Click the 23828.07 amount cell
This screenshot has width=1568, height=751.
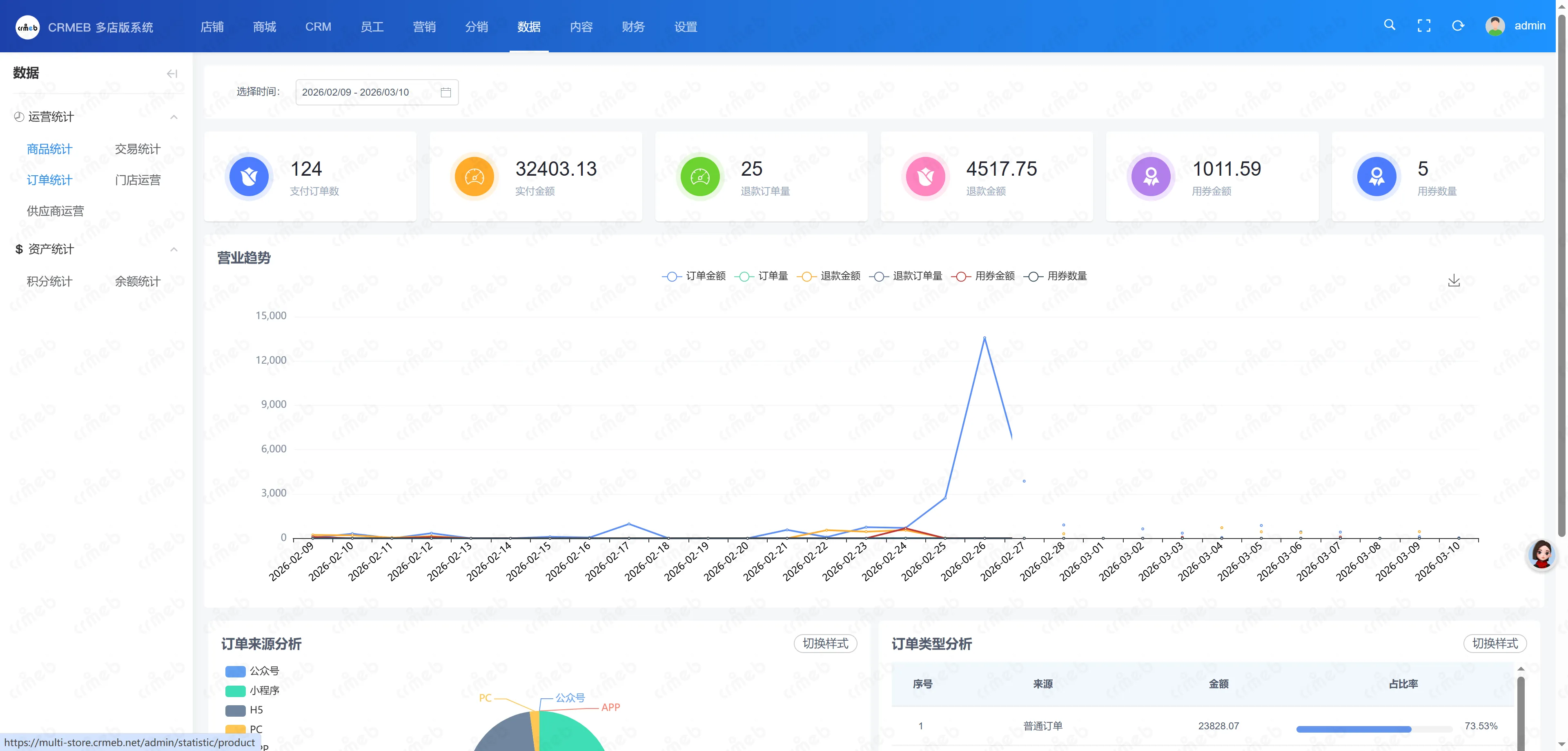[1218, 726]
